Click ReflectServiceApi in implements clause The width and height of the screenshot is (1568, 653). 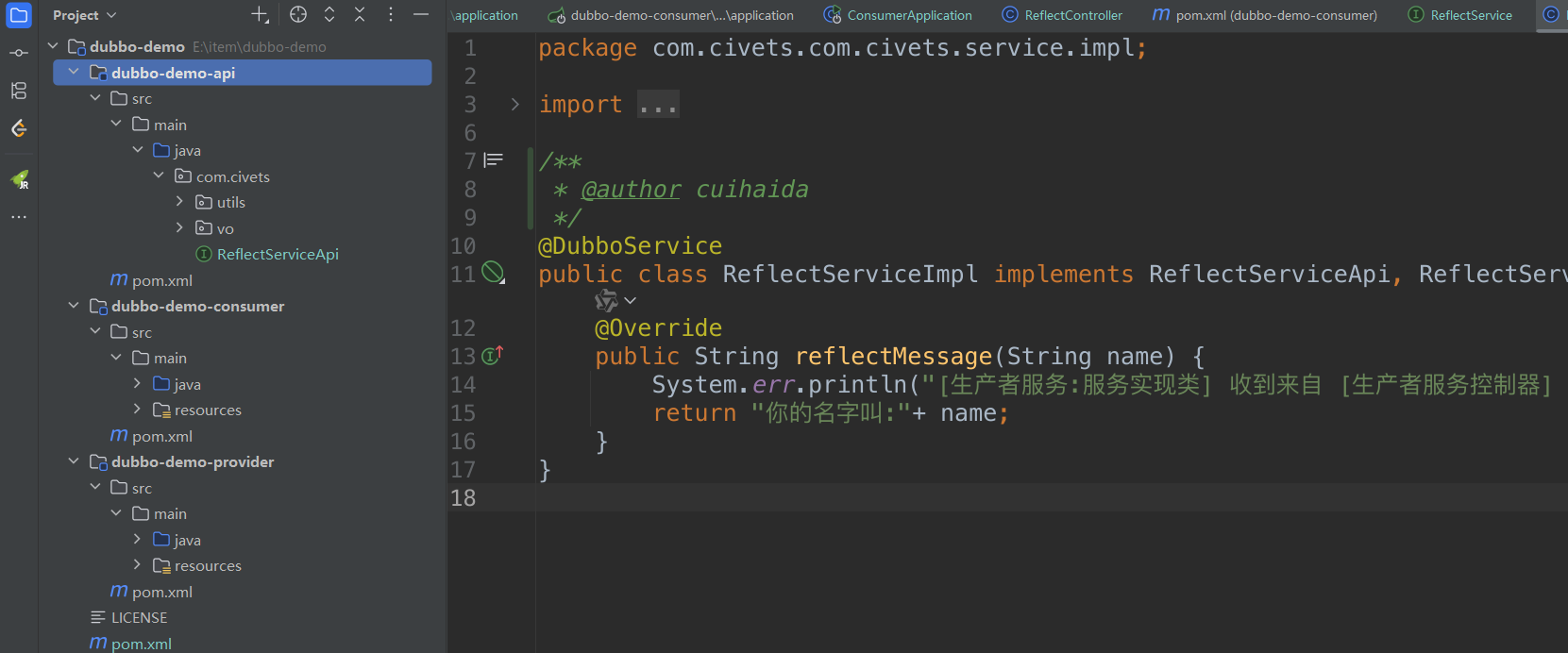[x=1269, y=274]
